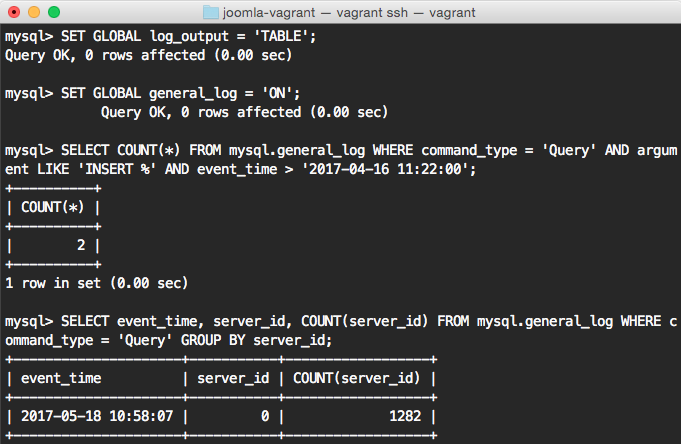Close the terminal window with the red button

click(x=14, y=12)
